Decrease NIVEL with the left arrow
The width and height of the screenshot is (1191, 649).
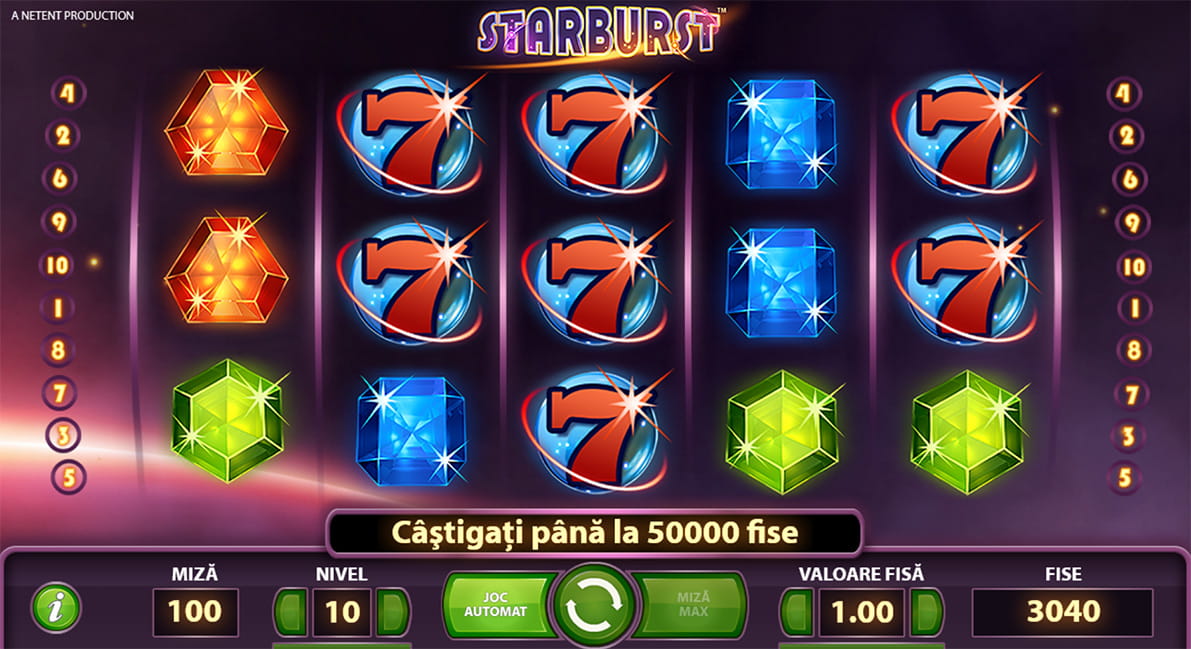point(290,612)
